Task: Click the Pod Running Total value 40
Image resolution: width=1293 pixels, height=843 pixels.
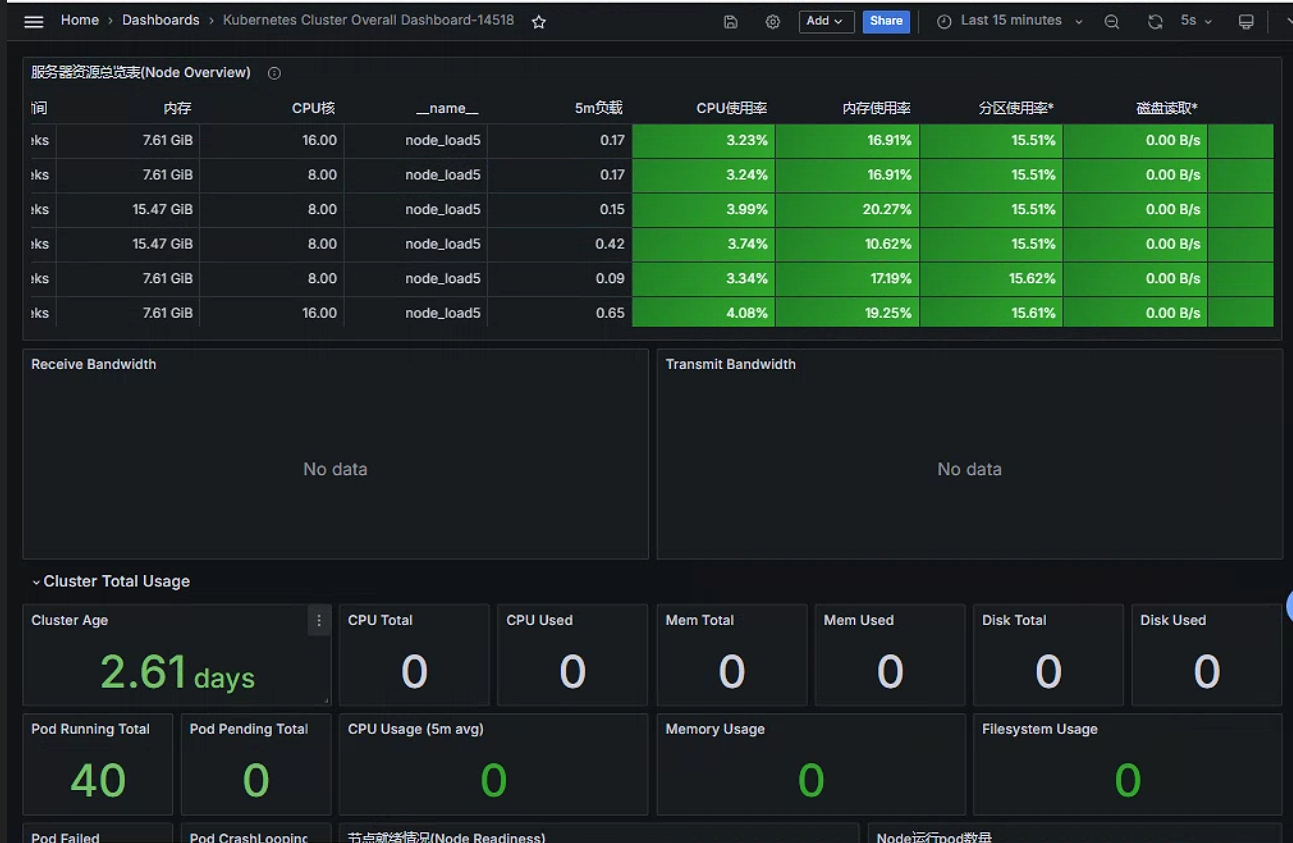Action: coord(98,781)
